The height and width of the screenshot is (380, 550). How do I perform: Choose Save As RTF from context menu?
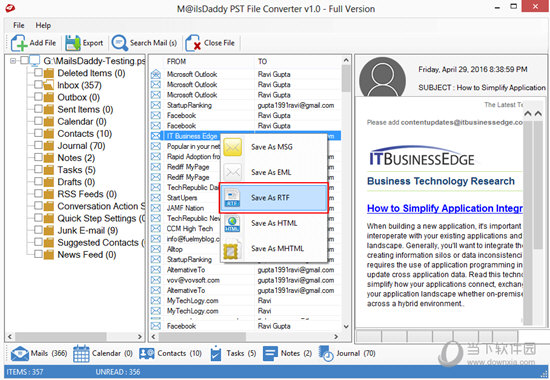click(x=274, y=198)
